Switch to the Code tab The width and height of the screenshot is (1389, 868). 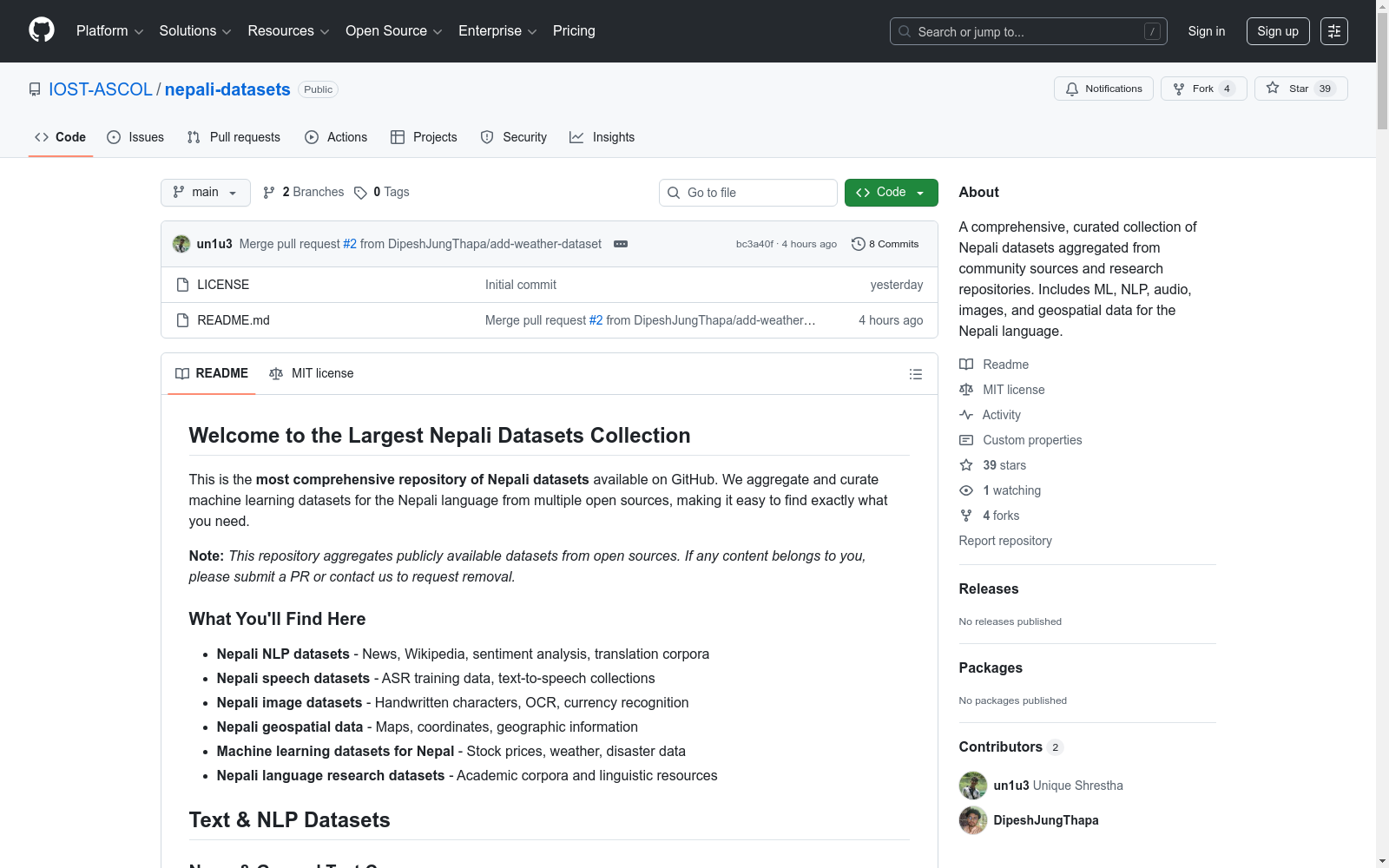click(61, 137)
